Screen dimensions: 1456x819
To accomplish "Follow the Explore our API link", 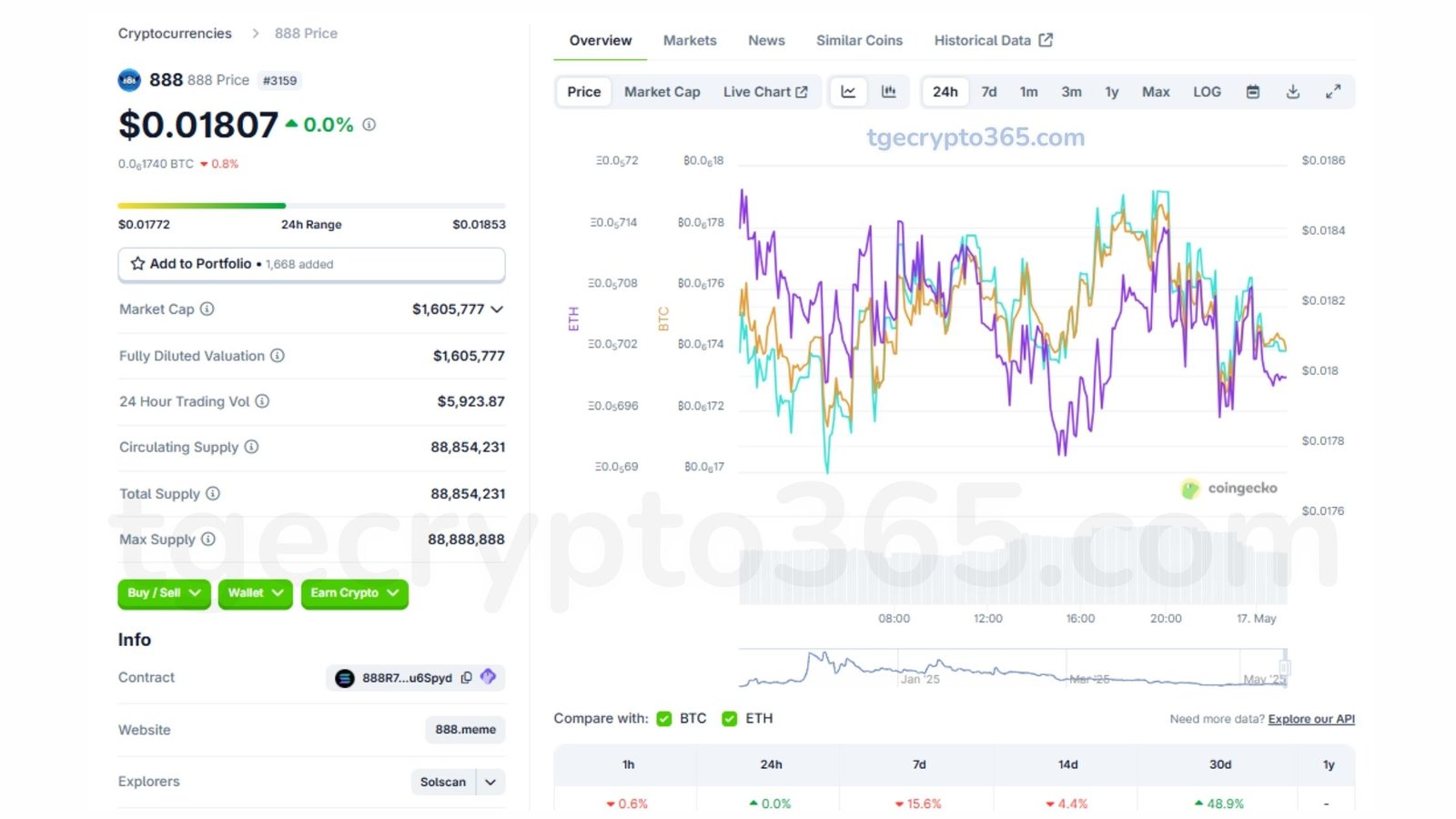I will coord(1311,719).
